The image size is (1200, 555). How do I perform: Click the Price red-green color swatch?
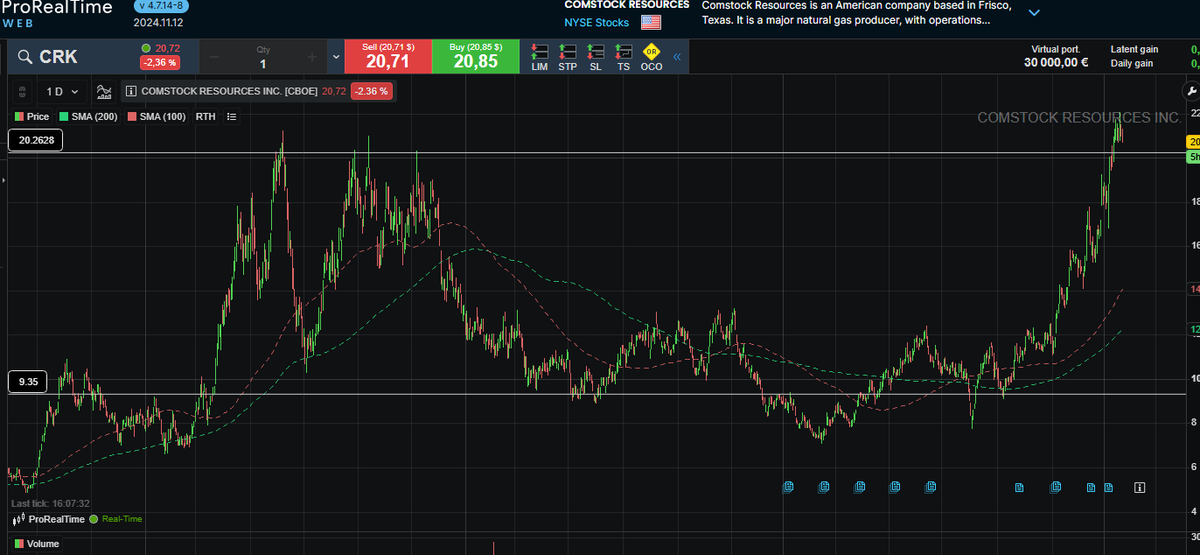tap(19, 117)
